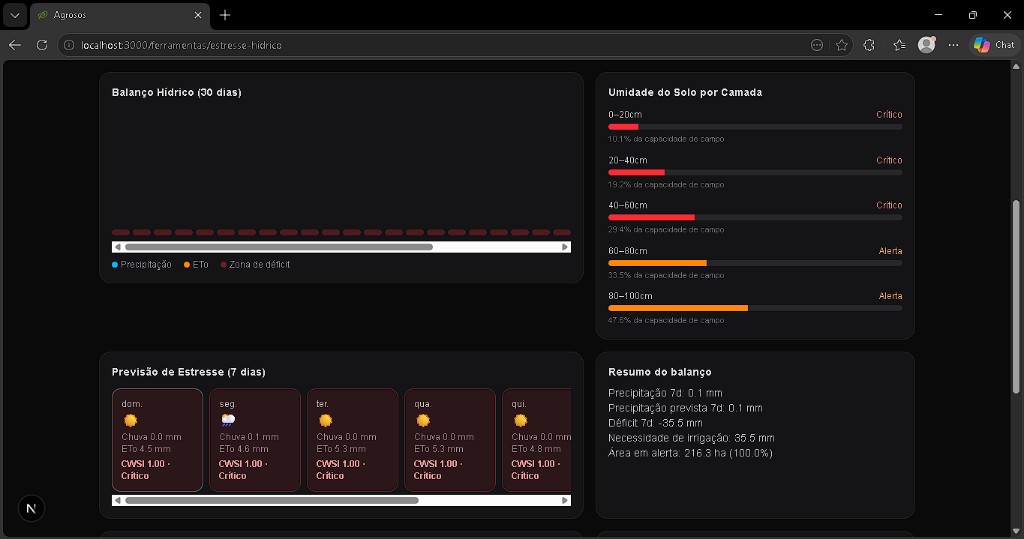Click the forecast cards horizontal scrollbar thumb
1024x539 pixels.
click(x=272, y=500)
